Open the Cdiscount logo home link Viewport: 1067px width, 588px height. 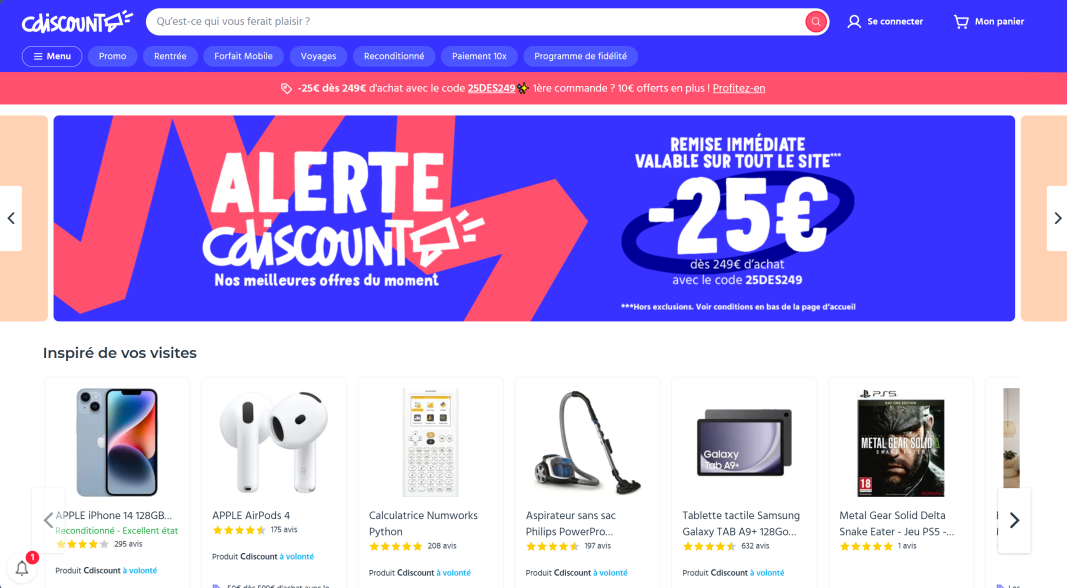pyautogui.click(x=77, y=22)
